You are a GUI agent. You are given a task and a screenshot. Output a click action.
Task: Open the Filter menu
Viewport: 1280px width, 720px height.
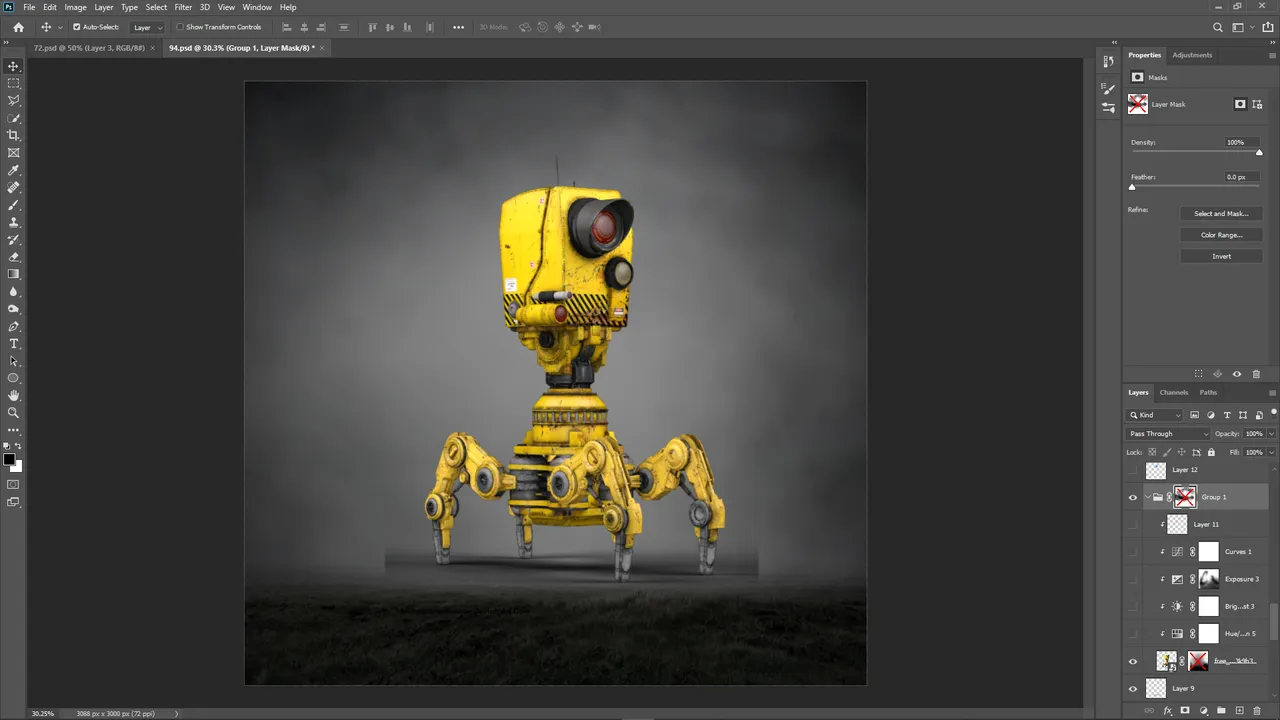tap(183, 7)
